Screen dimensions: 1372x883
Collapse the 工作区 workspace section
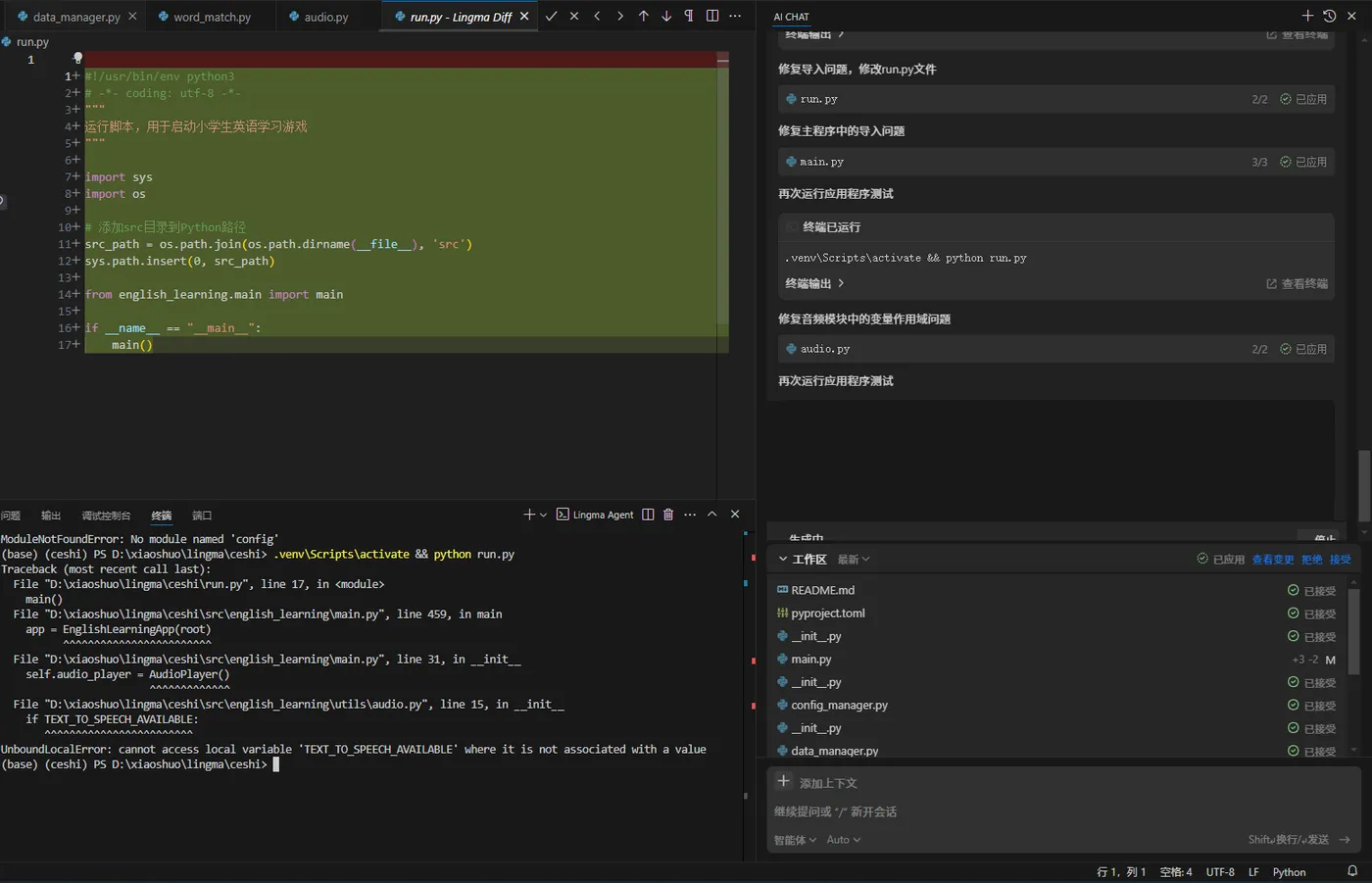coord(783,560)
